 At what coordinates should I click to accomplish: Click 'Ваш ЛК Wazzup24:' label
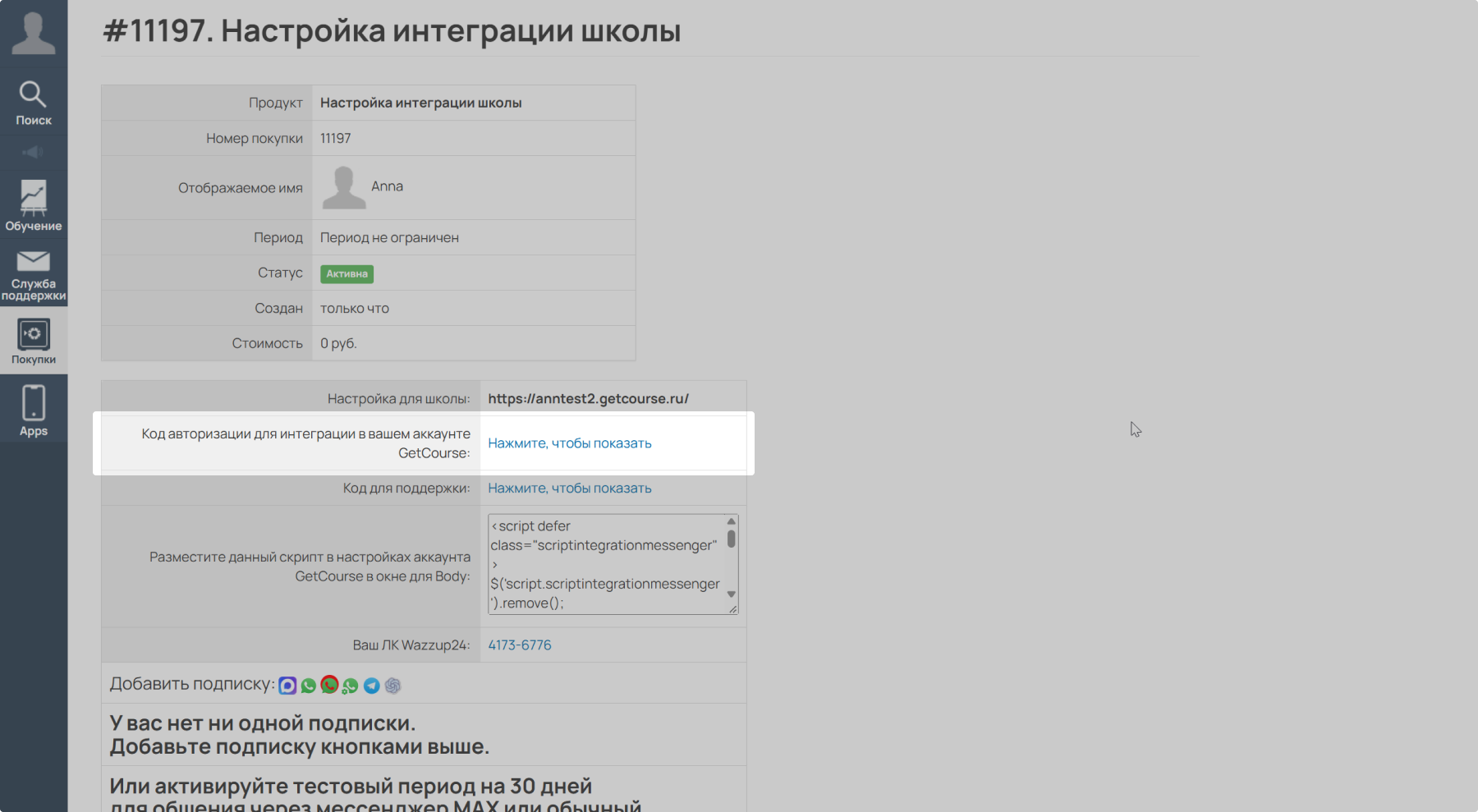[411, 645]
